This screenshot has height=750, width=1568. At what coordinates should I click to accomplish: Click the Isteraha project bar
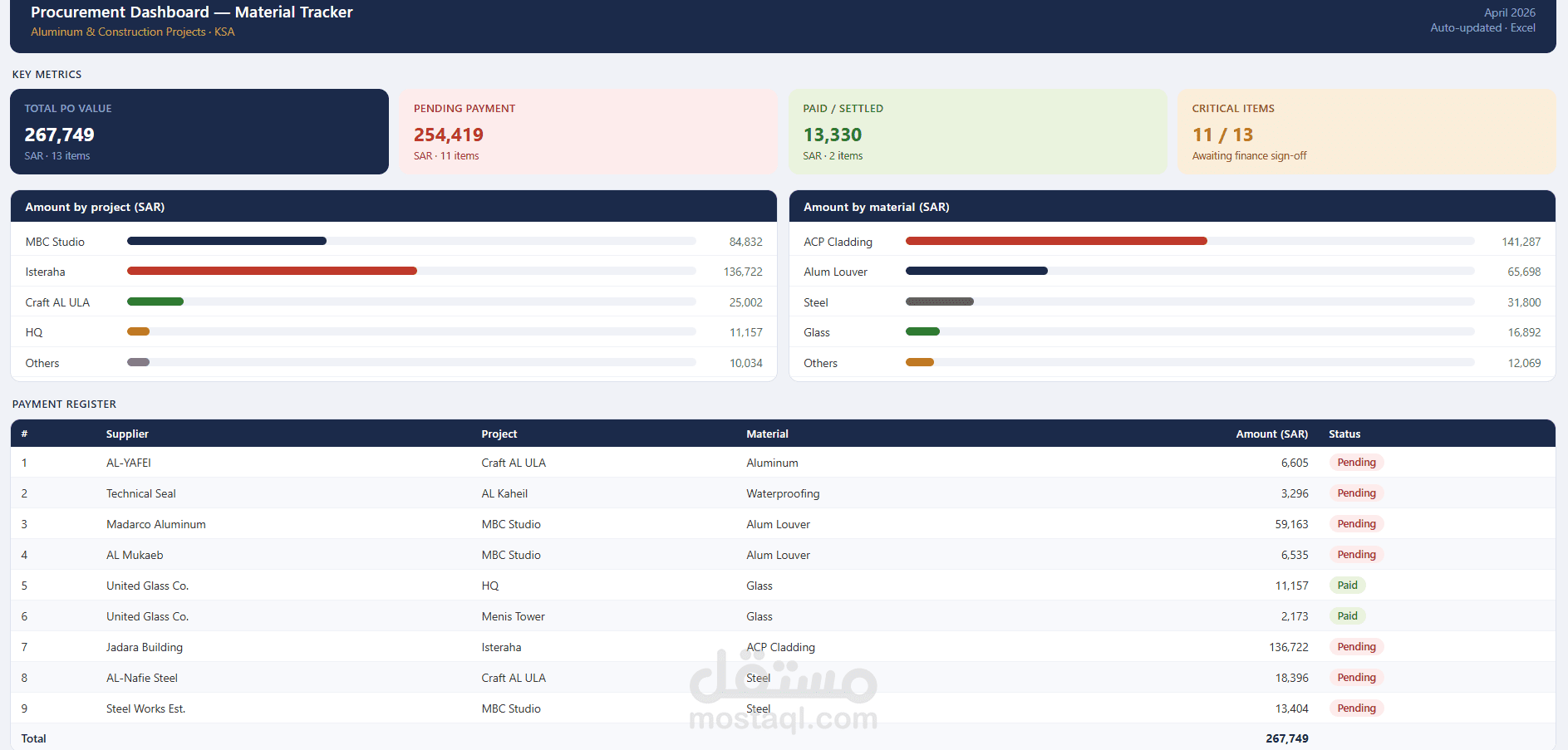272,271
